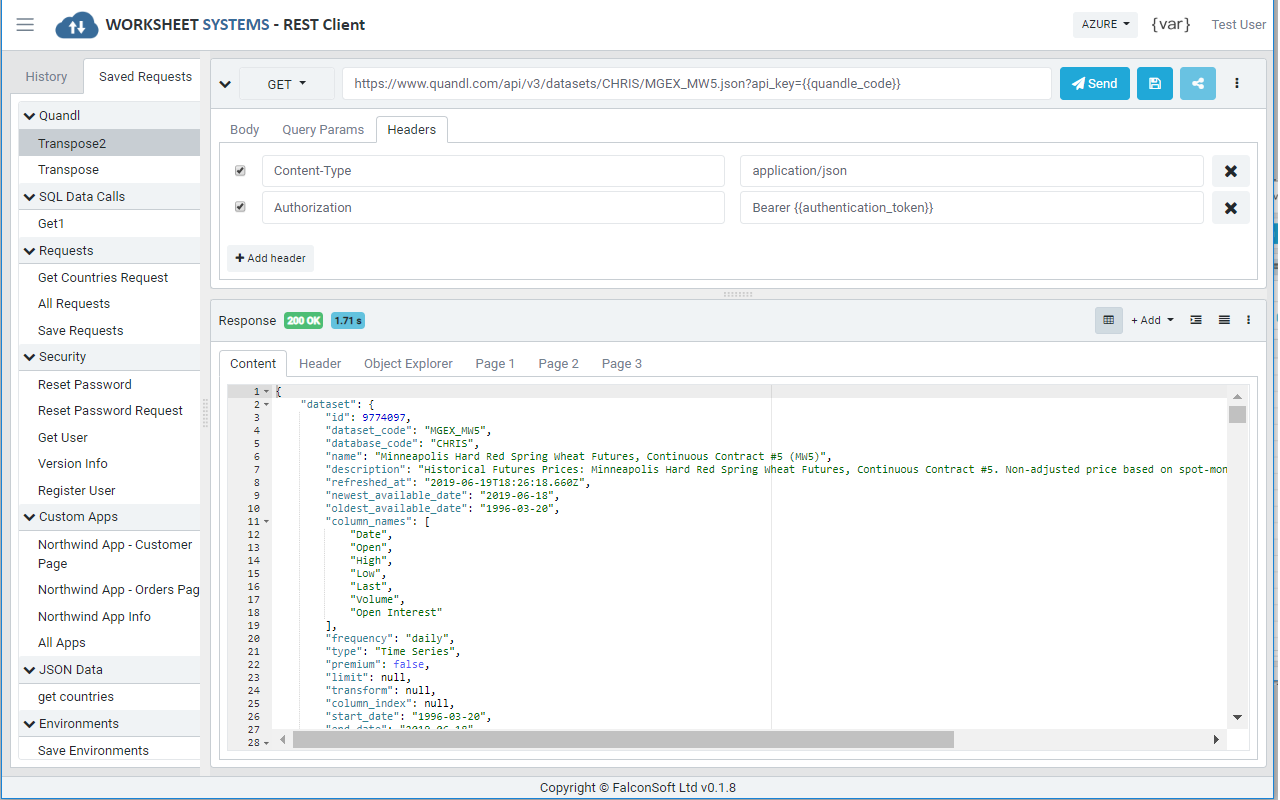Open the + Add dropdown in Response

(1153, 320)
